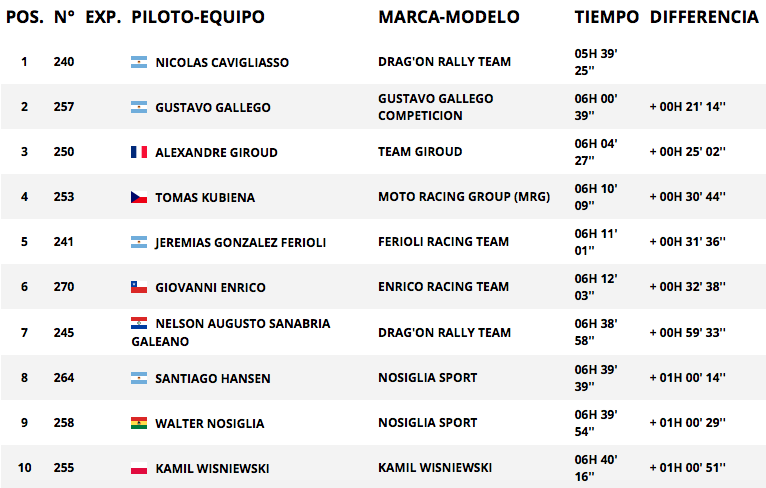The image size is (766, 488).
Task: Click Argentina flag beside Nicolas Cavigliasso
Action: 139,62
